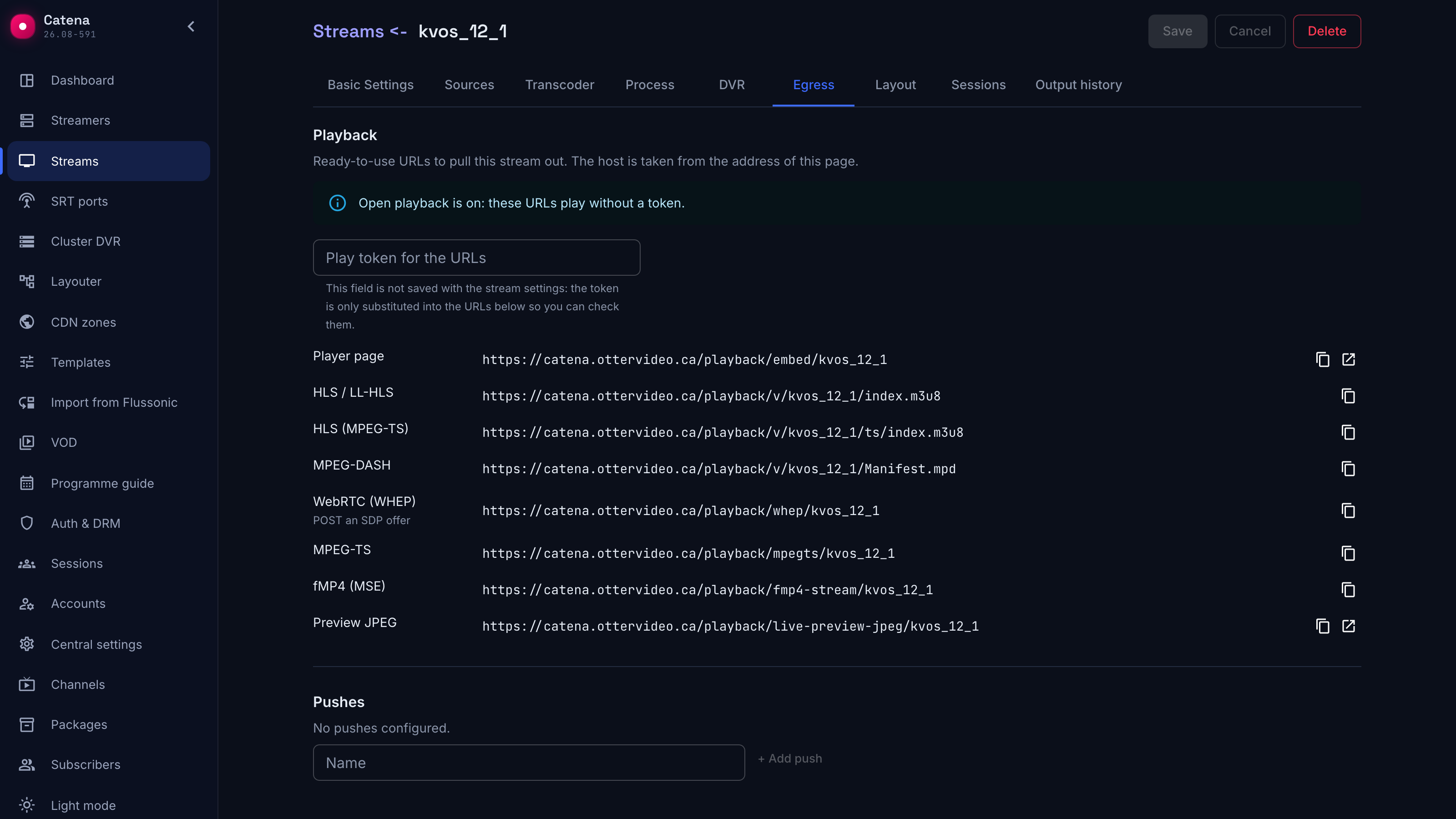Select Streams in the sidebar
Viewport: 1456px width, 819px height.
click(109, 161)
